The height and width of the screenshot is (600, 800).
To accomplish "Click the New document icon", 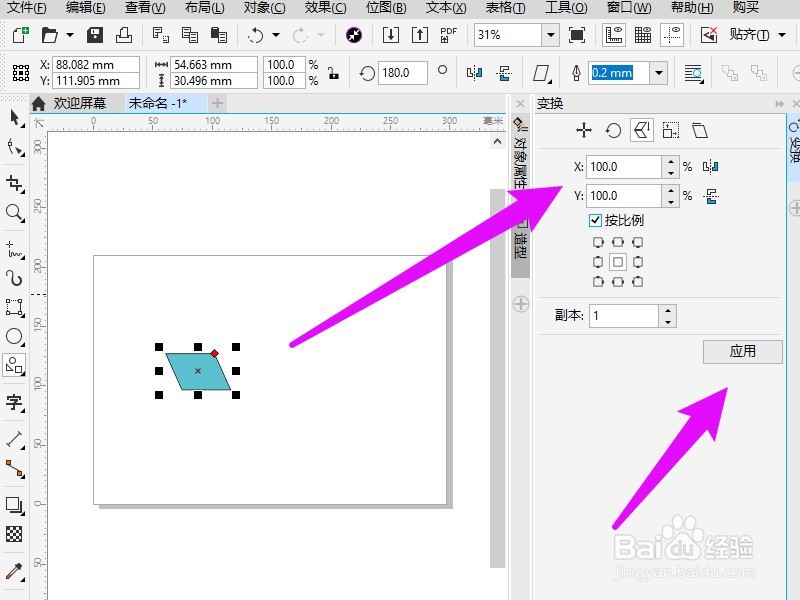I will pyautogui.click(x=20, y=35).
